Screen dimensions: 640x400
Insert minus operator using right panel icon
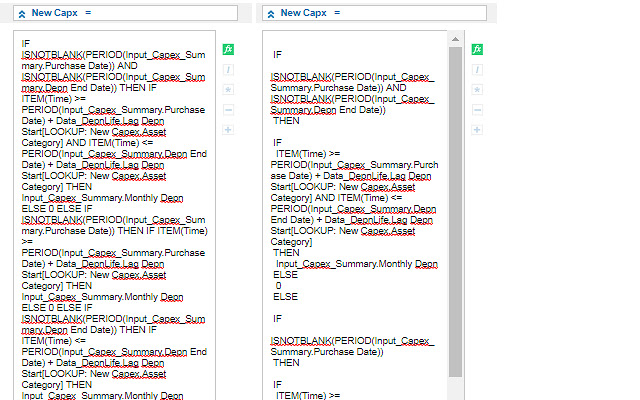[477, 110]
